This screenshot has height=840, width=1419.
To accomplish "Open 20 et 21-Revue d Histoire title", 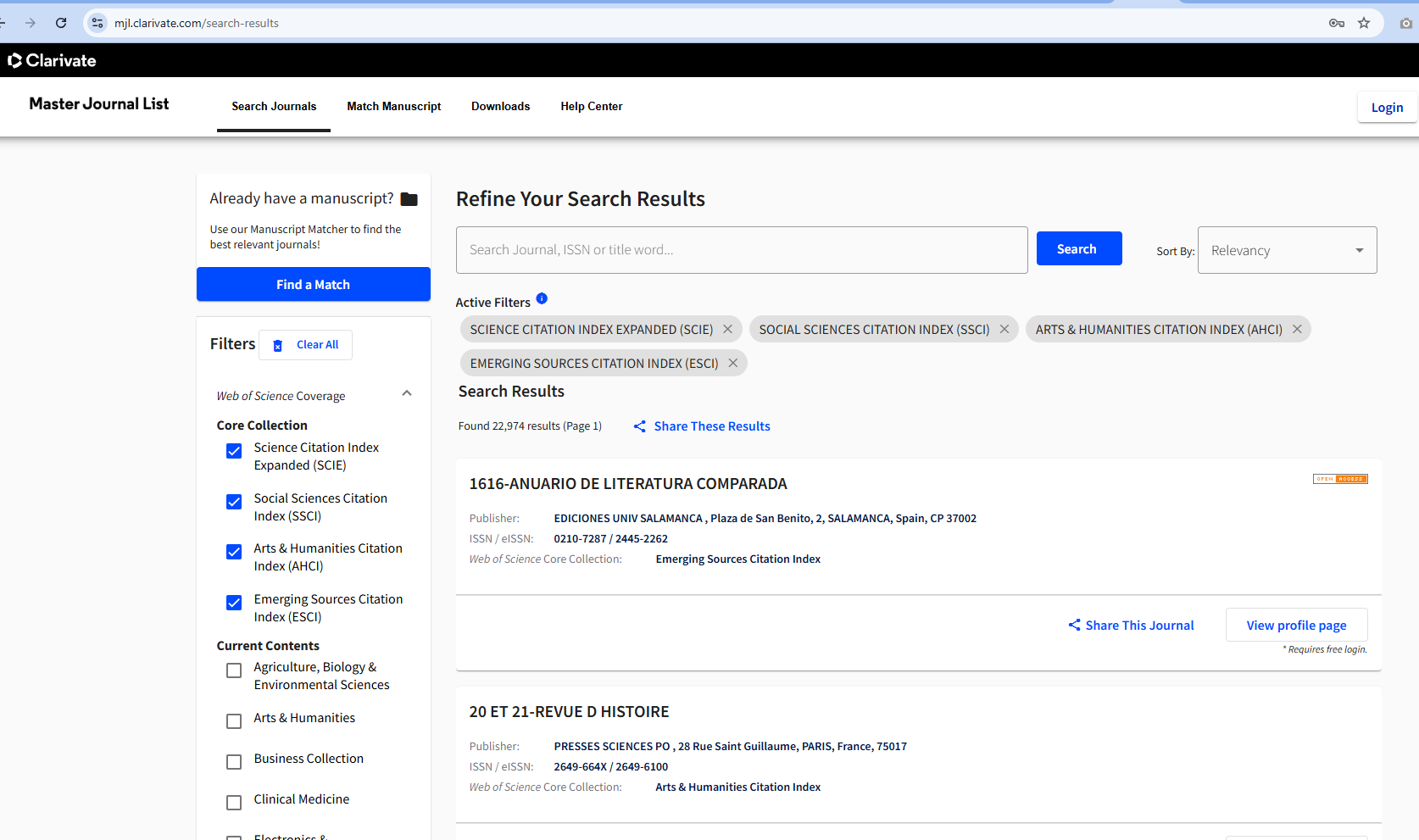I will click(570, 712).
